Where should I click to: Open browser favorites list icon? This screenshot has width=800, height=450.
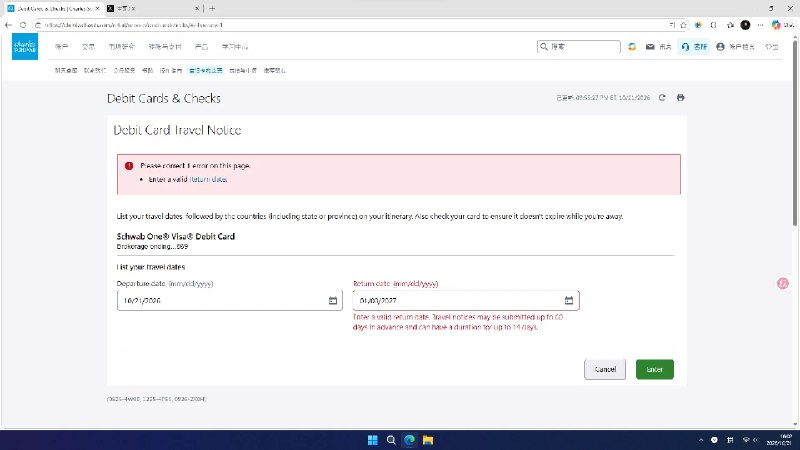(x=730, y=24)
